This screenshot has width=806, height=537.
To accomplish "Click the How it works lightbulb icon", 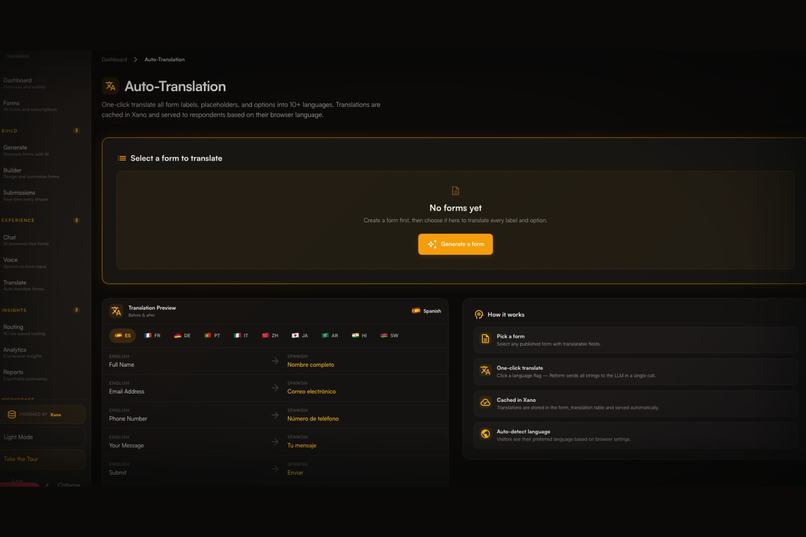I will [x=479, y=314].
